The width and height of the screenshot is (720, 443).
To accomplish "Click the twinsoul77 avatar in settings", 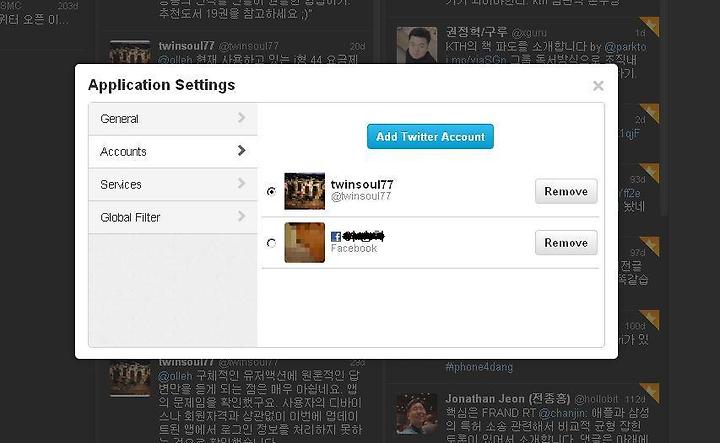I will coord(304,191).
